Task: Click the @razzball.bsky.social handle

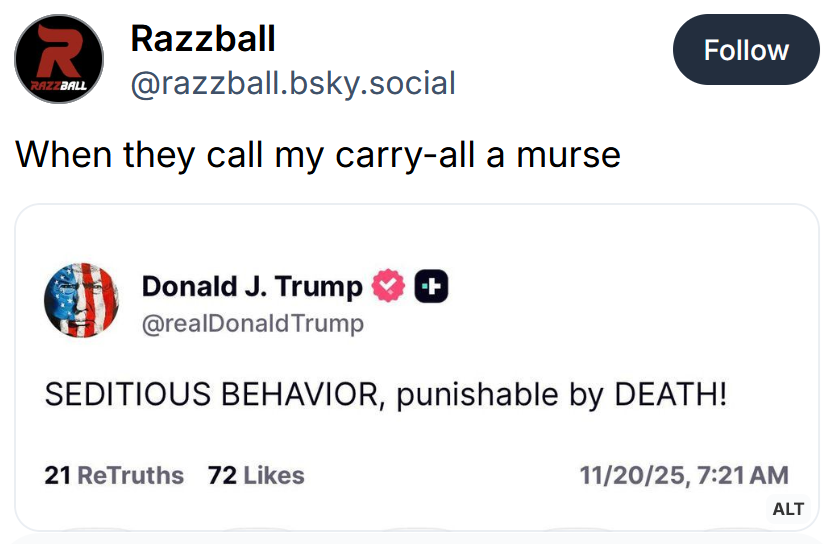Action: (293, 82)
